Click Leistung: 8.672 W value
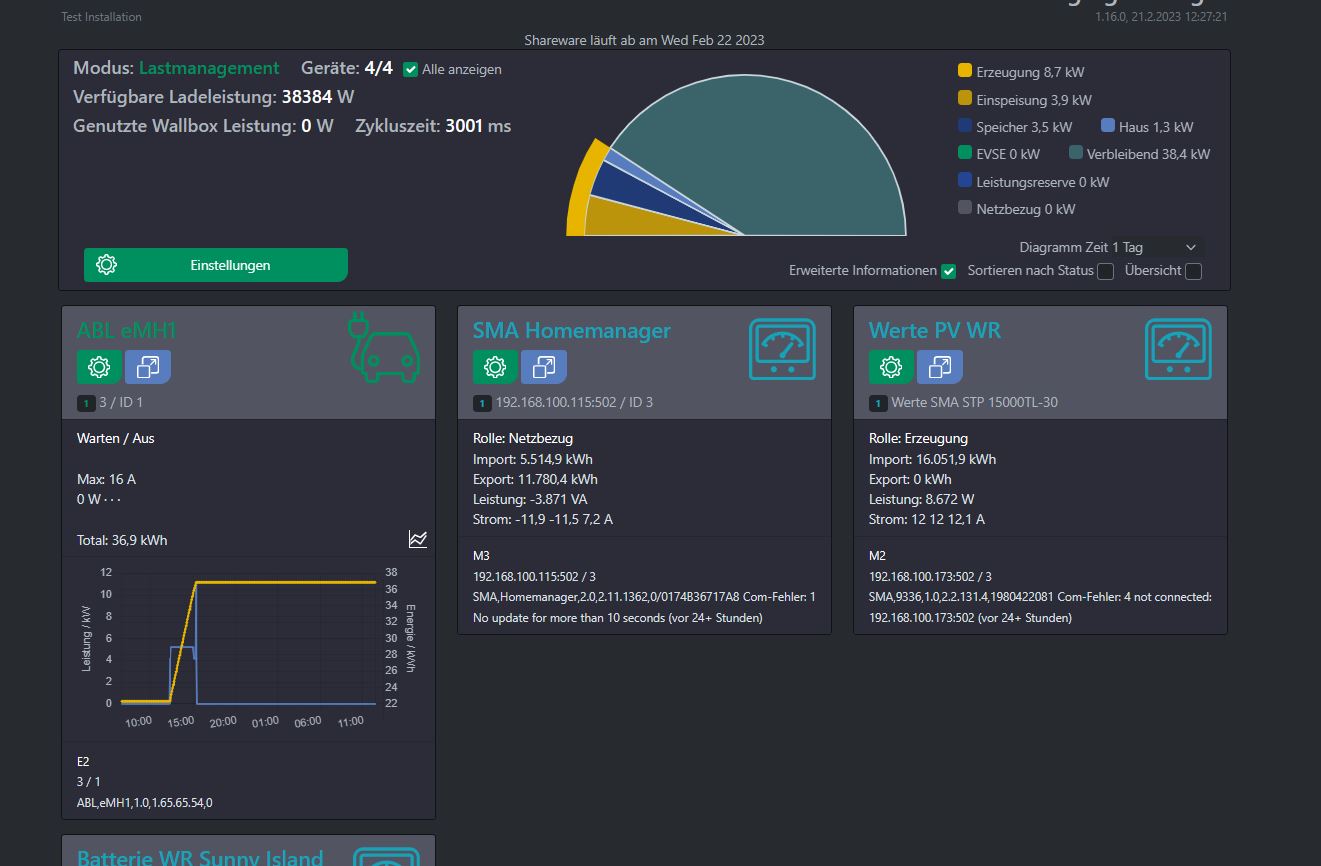Viewport: 1321px width, 866px height. (x=922, y=499)
